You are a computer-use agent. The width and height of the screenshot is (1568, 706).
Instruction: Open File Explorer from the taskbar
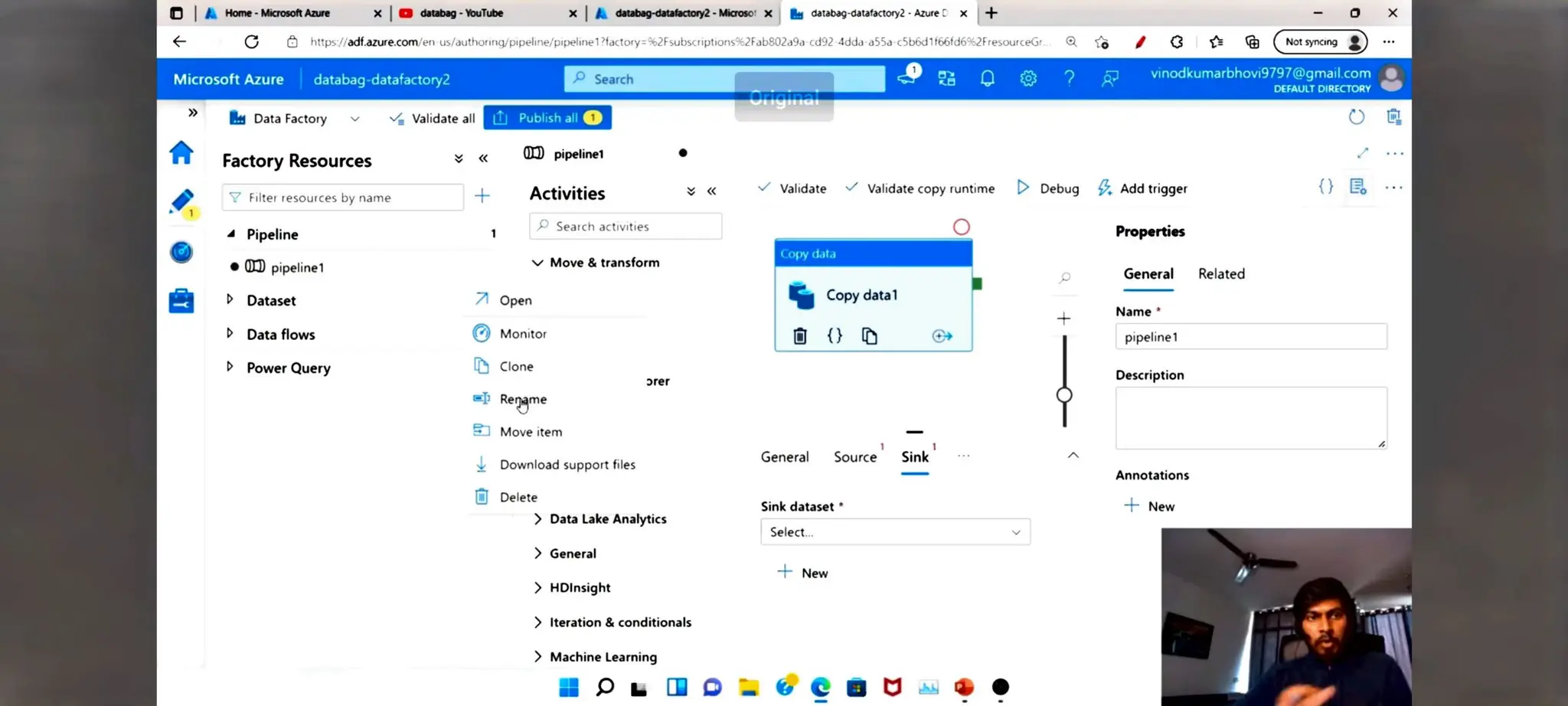click(749, 688)
